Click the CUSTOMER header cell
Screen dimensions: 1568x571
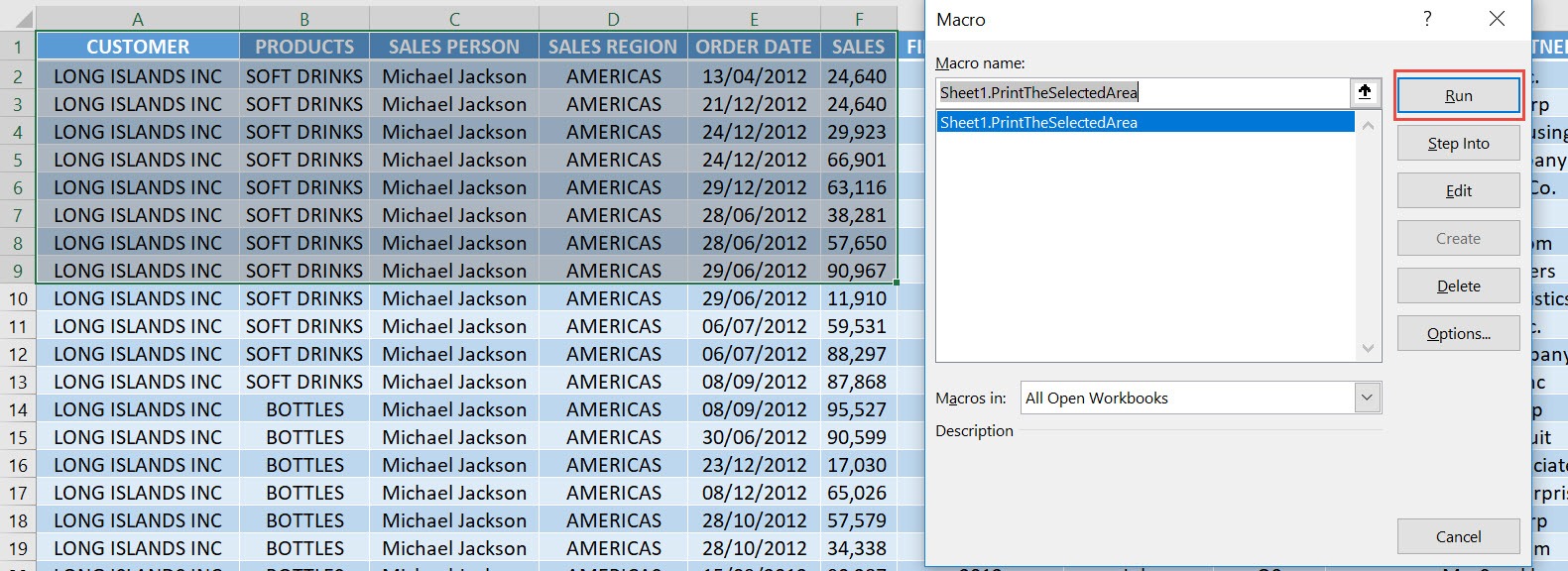(138, 47)
